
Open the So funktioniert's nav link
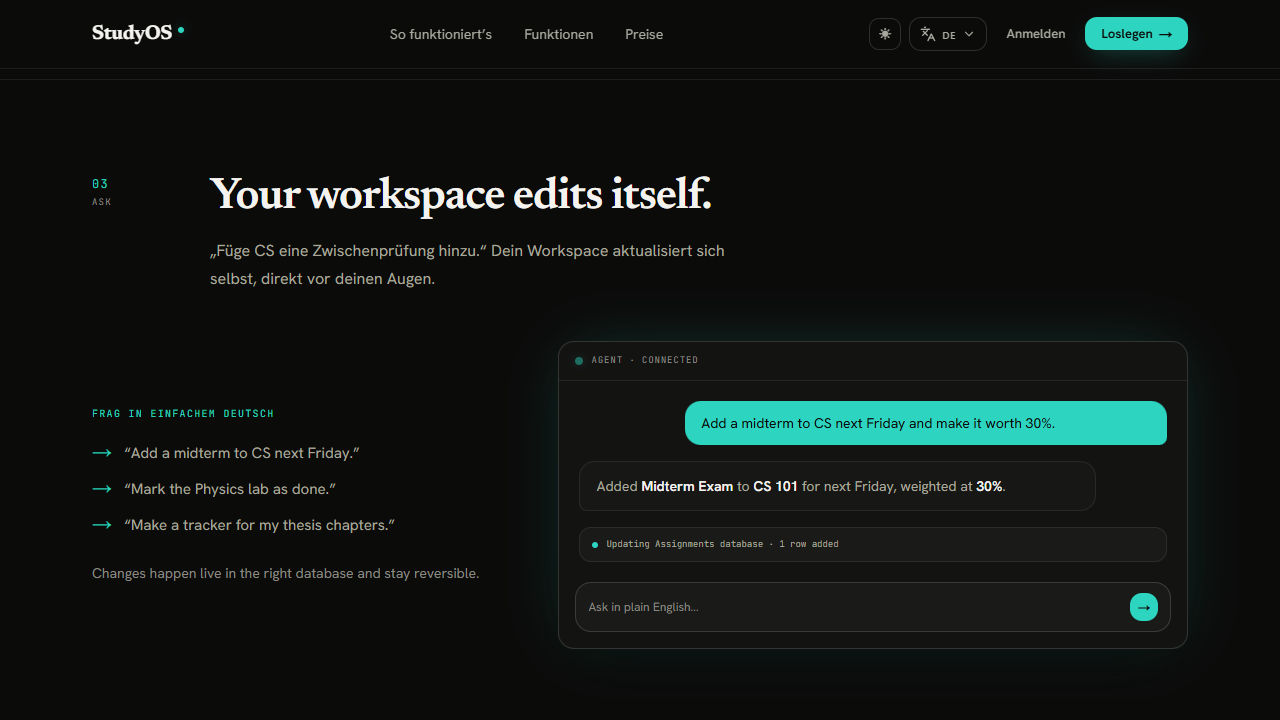[441, 34]
